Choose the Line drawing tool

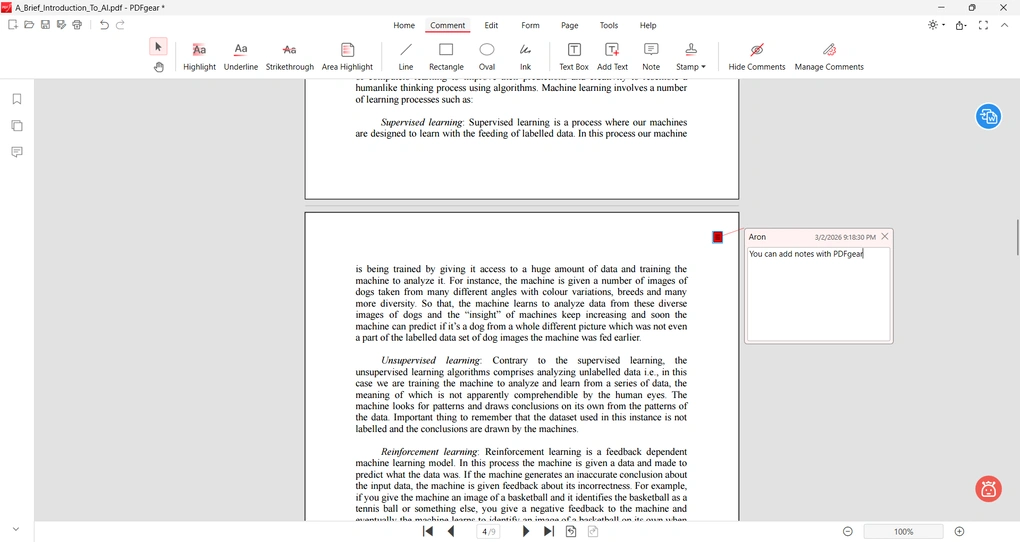pyautogui.click(x=405, y=57)
